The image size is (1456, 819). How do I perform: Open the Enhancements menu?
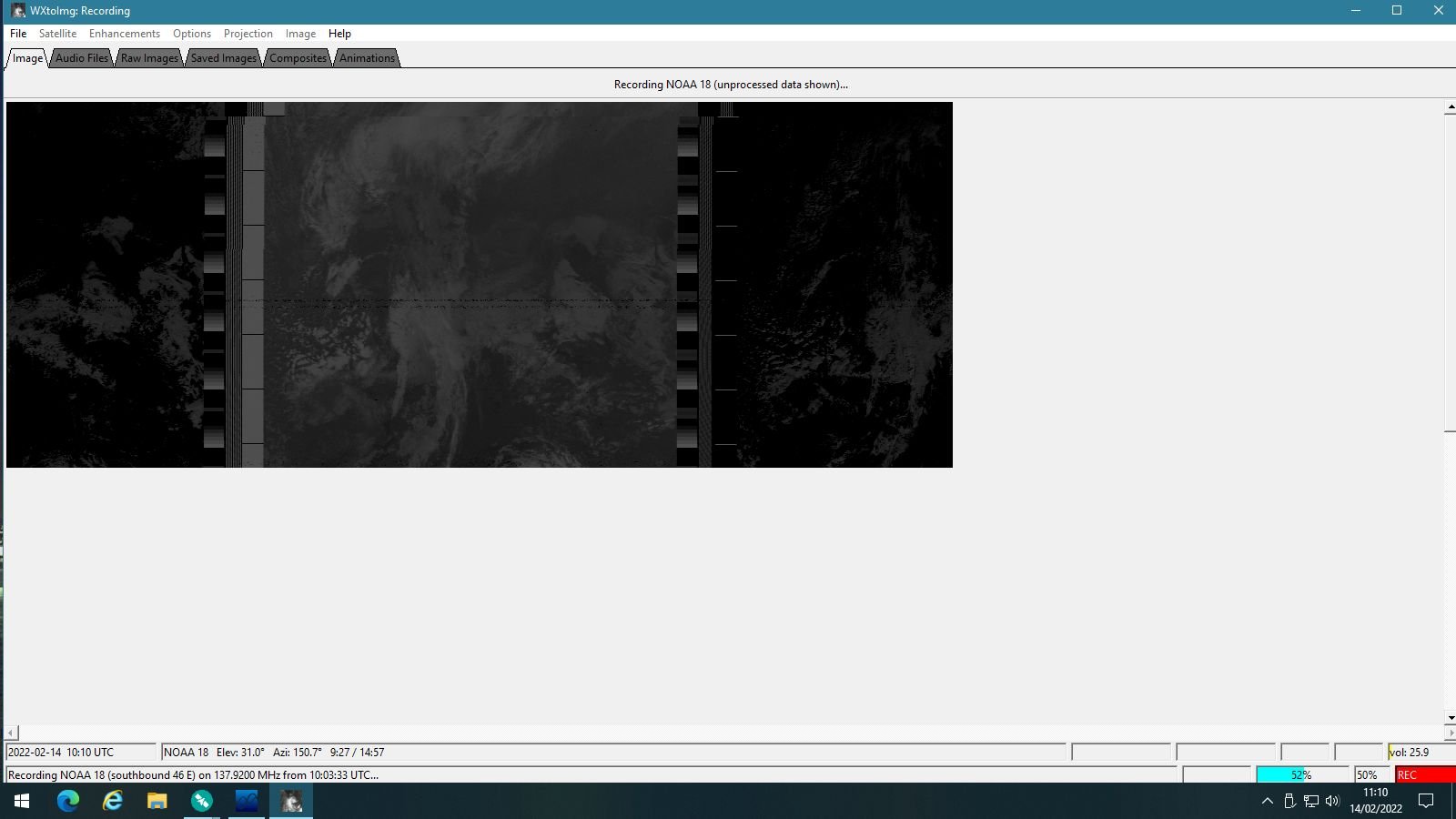click(x=125, y=34)
